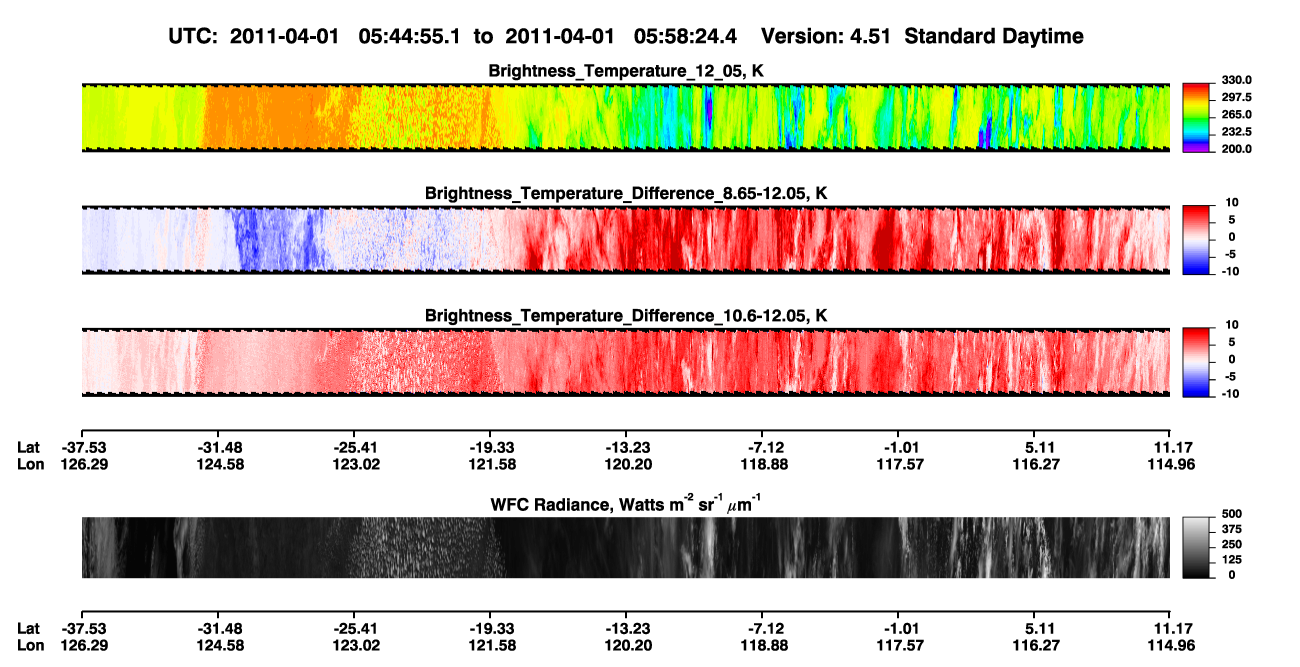Viewport: 1300px width, 667px height.
Task: Click the title 'Brightness_Temperature_Difference_10.6-12.05, K'
Action: click(x=626, y=315)
